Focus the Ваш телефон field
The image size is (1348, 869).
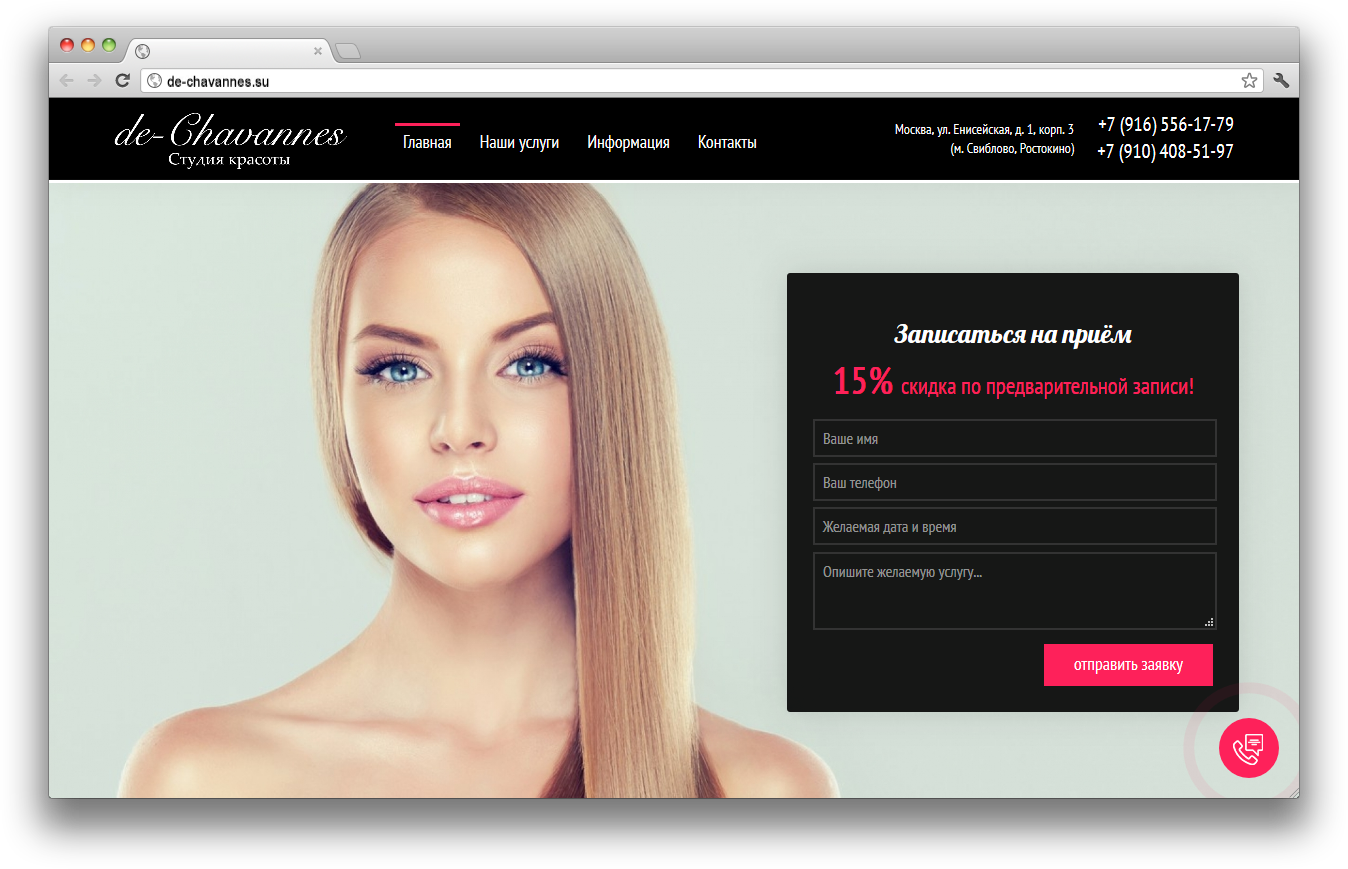click(x=1014, y=483)
